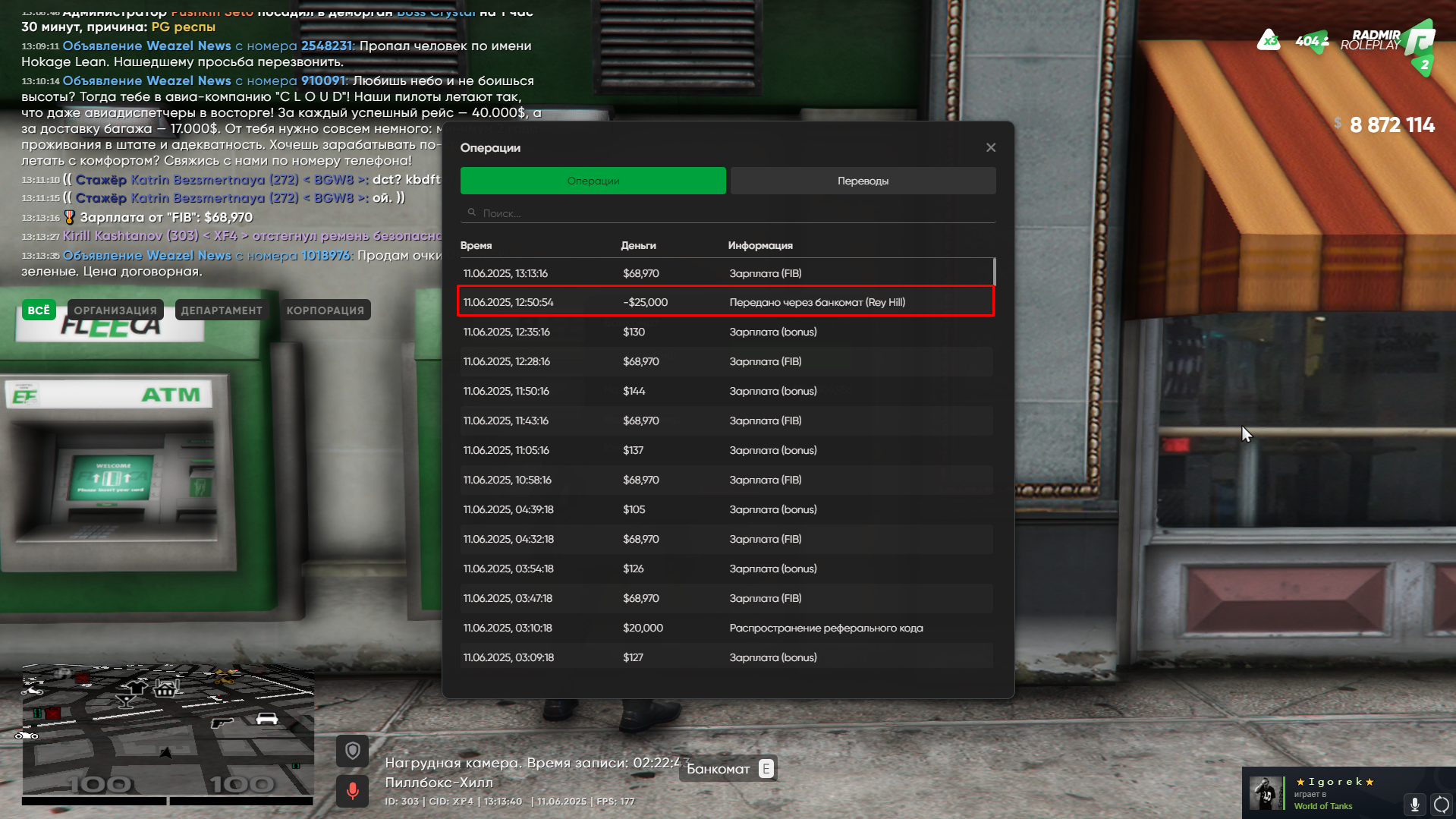Click the online players count icon 404

tap(1312, 41)
